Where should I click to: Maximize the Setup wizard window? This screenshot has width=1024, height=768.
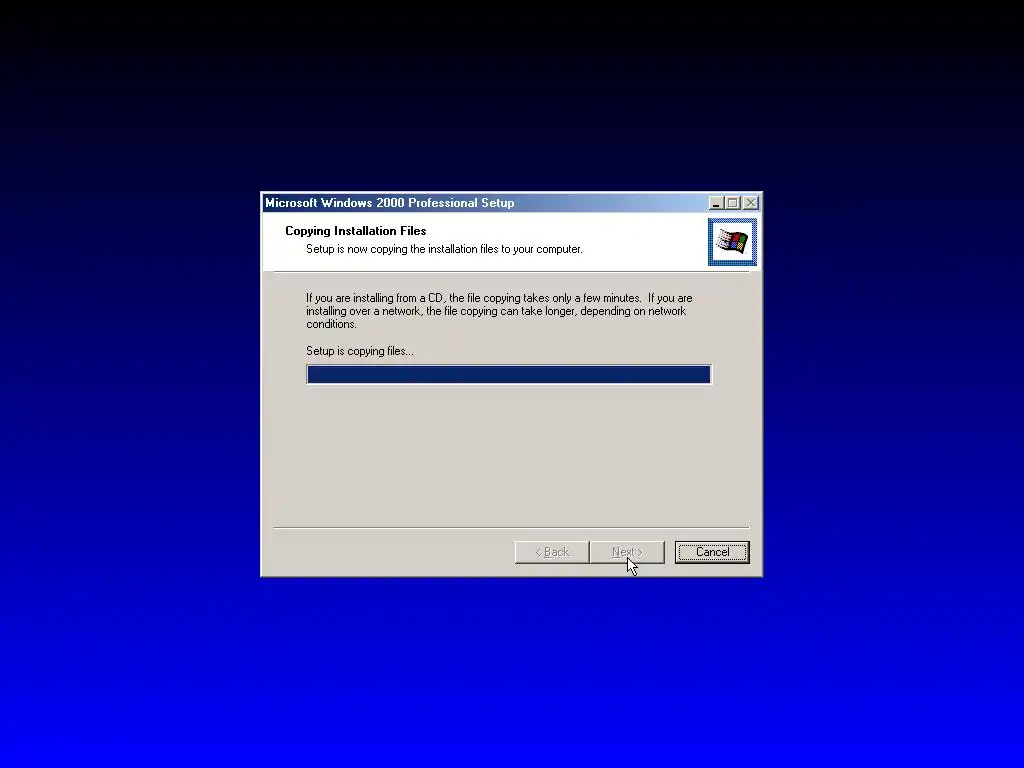pyautogui.click(x=733, y=203)
